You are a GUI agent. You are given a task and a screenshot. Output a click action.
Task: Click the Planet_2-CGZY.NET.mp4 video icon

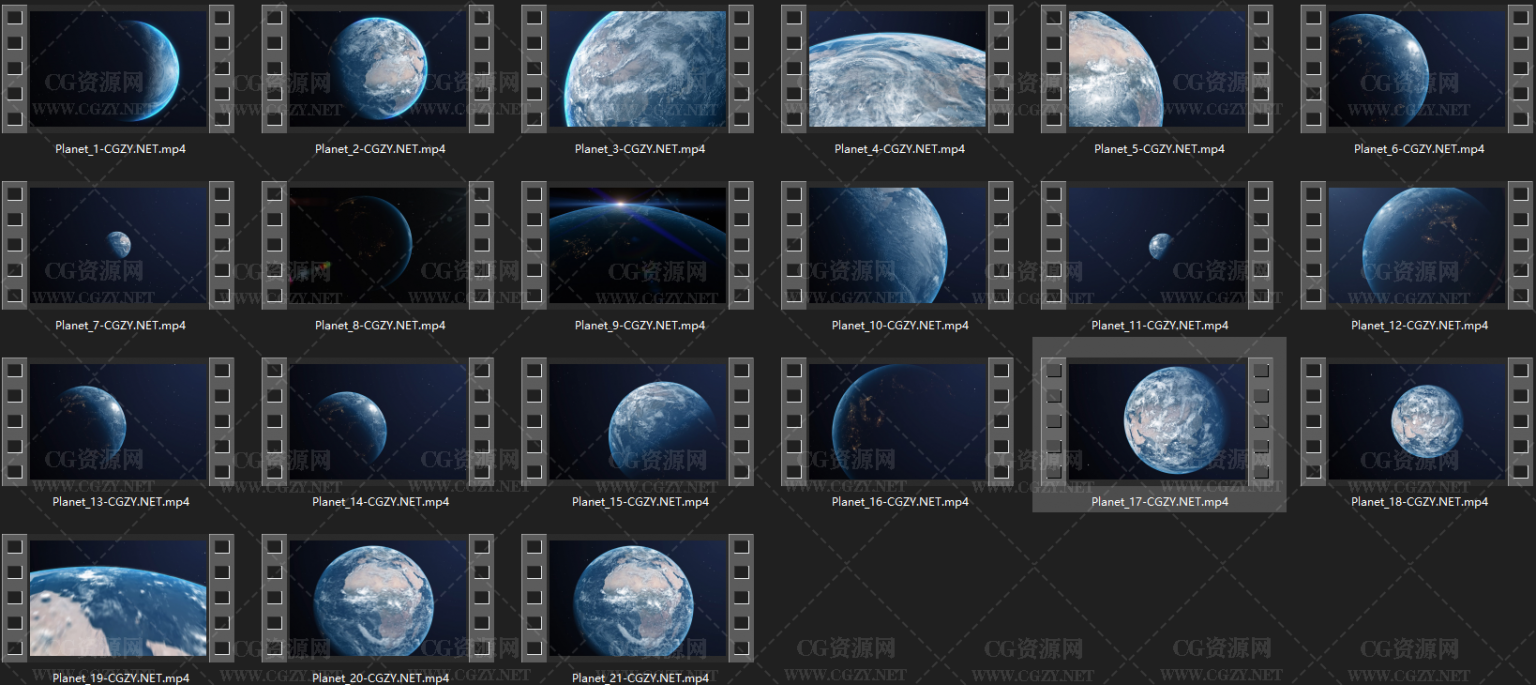pos(378,69)
